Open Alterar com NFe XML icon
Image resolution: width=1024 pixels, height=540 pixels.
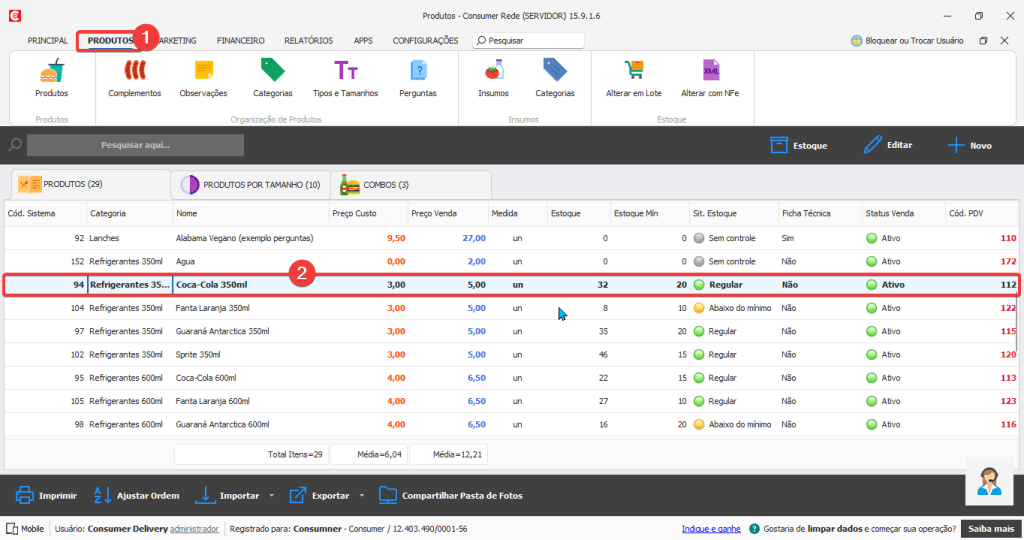coord(711,73)
